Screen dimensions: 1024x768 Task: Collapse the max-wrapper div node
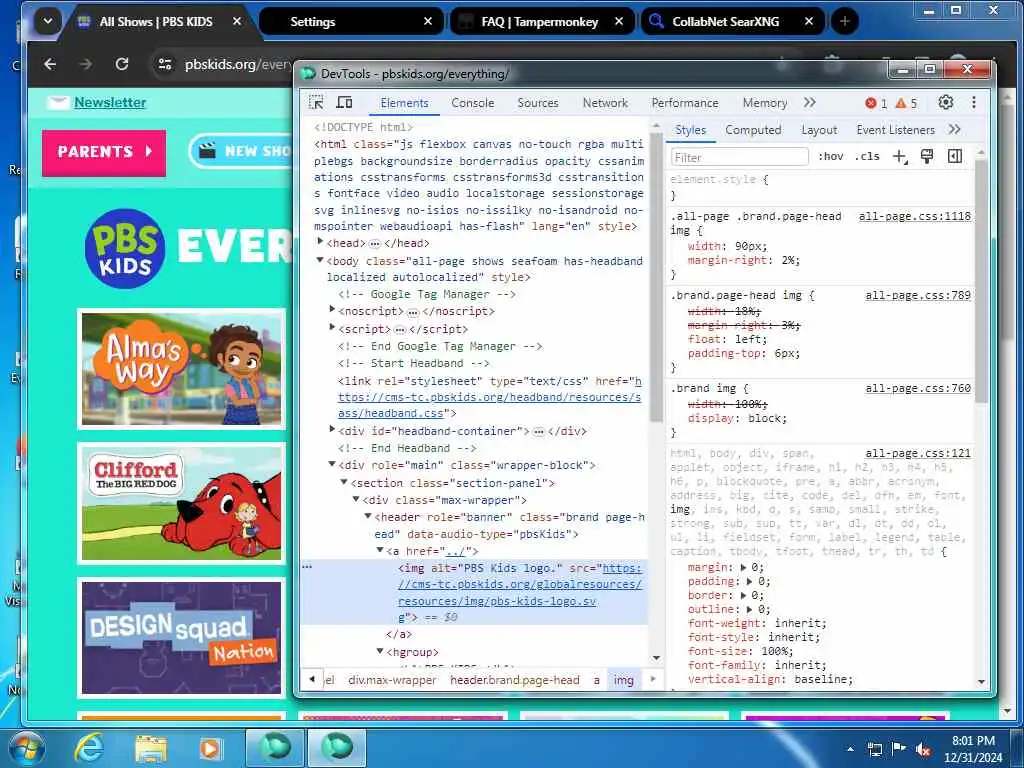point(357,499)
